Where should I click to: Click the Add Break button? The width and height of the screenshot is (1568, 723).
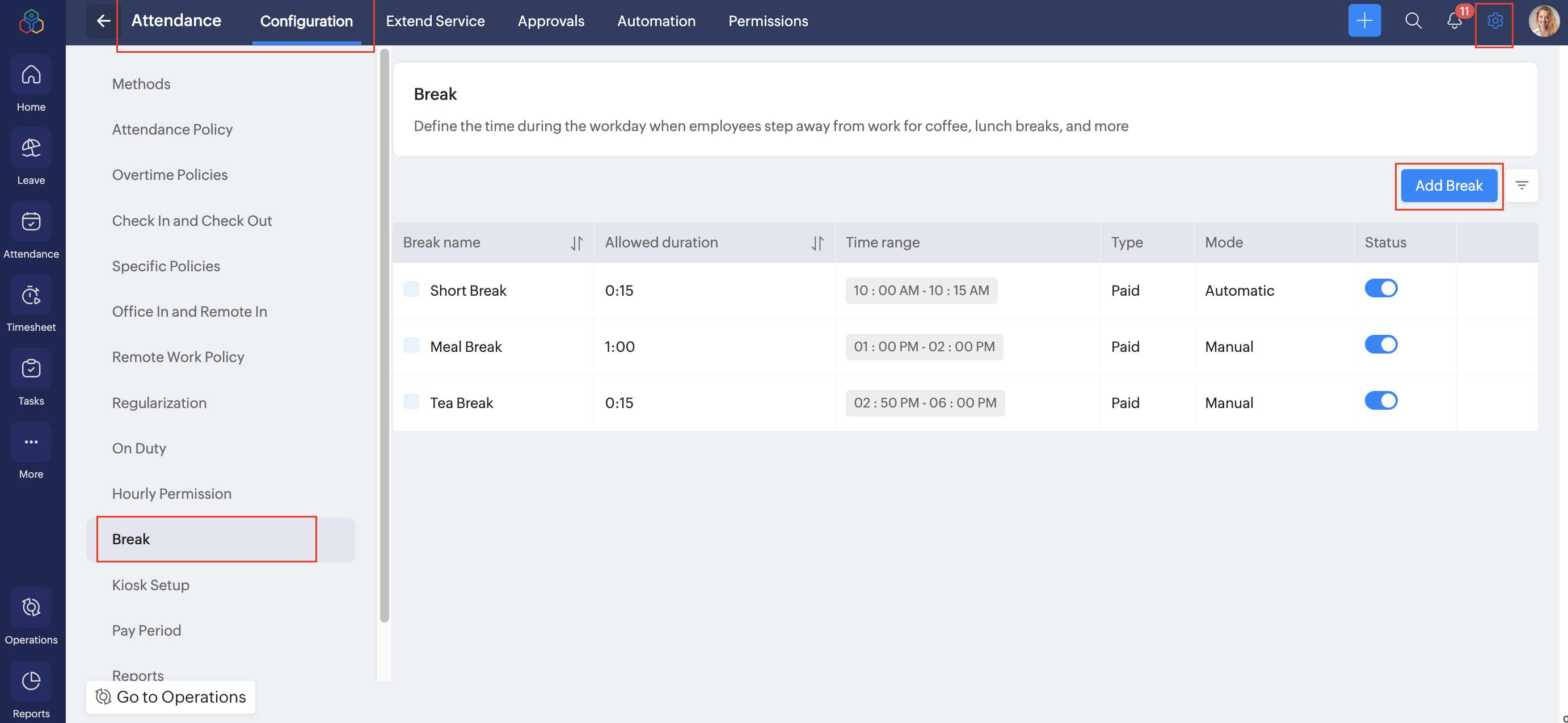coord(1448,186)
